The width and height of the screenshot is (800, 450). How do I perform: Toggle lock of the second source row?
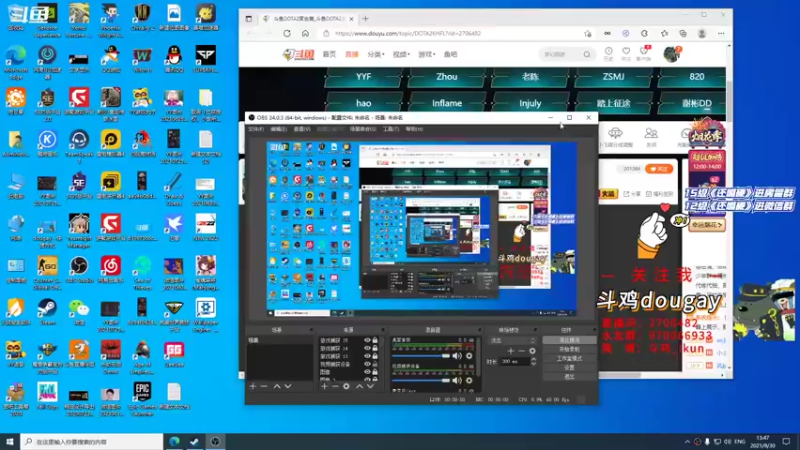click(x=375, y=348)
